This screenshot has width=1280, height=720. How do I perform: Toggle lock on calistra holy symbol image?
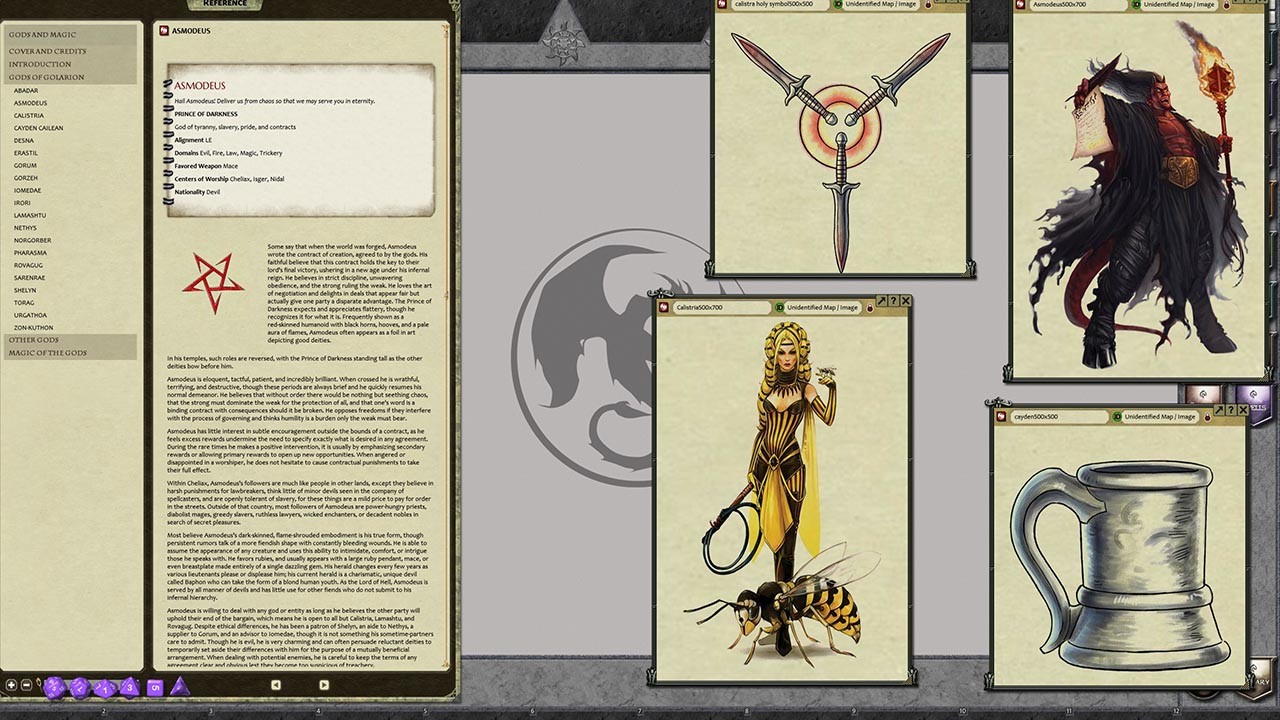[928, 4]
